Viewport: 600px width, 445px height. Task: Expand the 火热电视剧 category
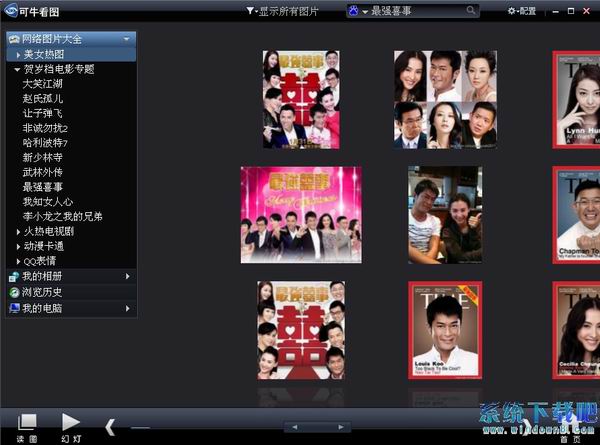(x=18, y=232)
